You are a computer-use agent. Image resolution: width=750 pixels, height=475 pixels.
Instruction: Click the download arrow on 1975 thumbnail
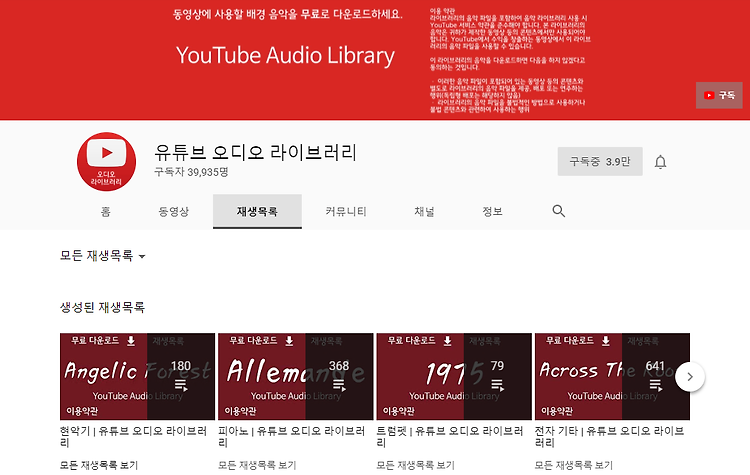[x=447, y=341]
